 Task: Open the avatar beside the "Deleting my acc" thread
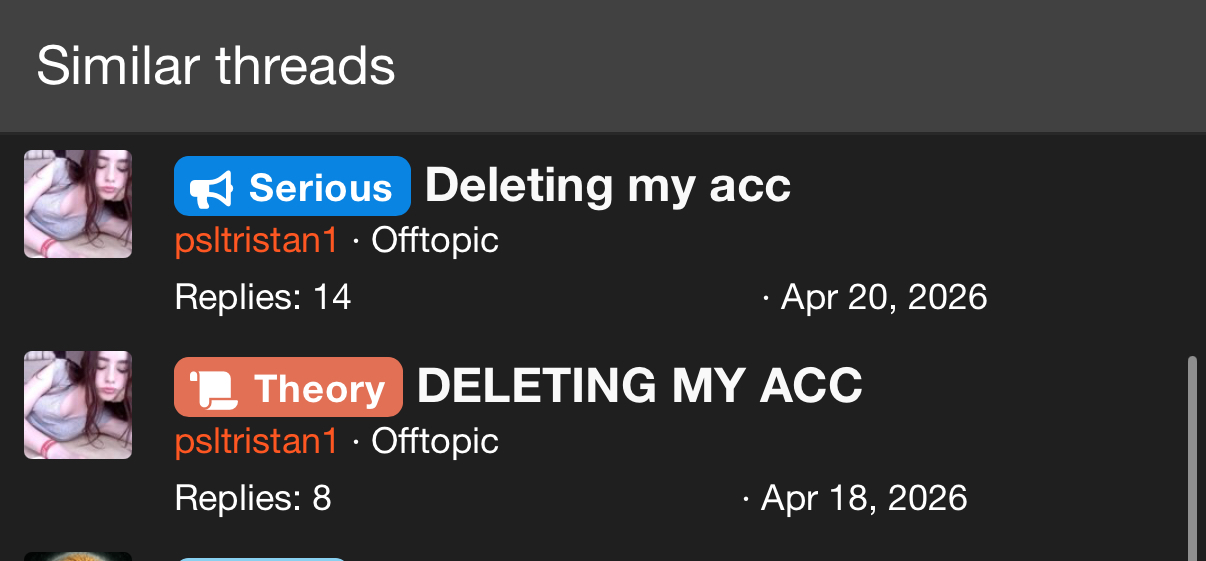tap(78, 204)
